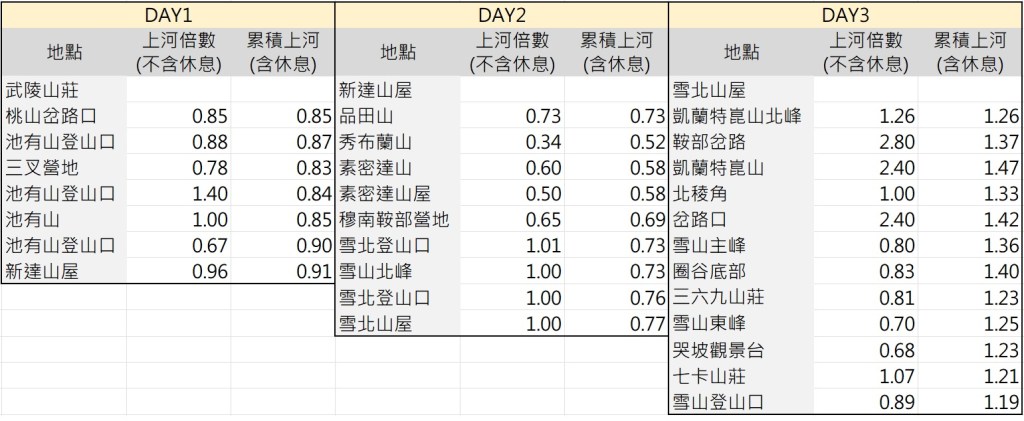The width and height of the screenshot is (1024, 421).
Task: Click the DAY2 header cell
Action: pyautogui.click(x=500, y=15)
